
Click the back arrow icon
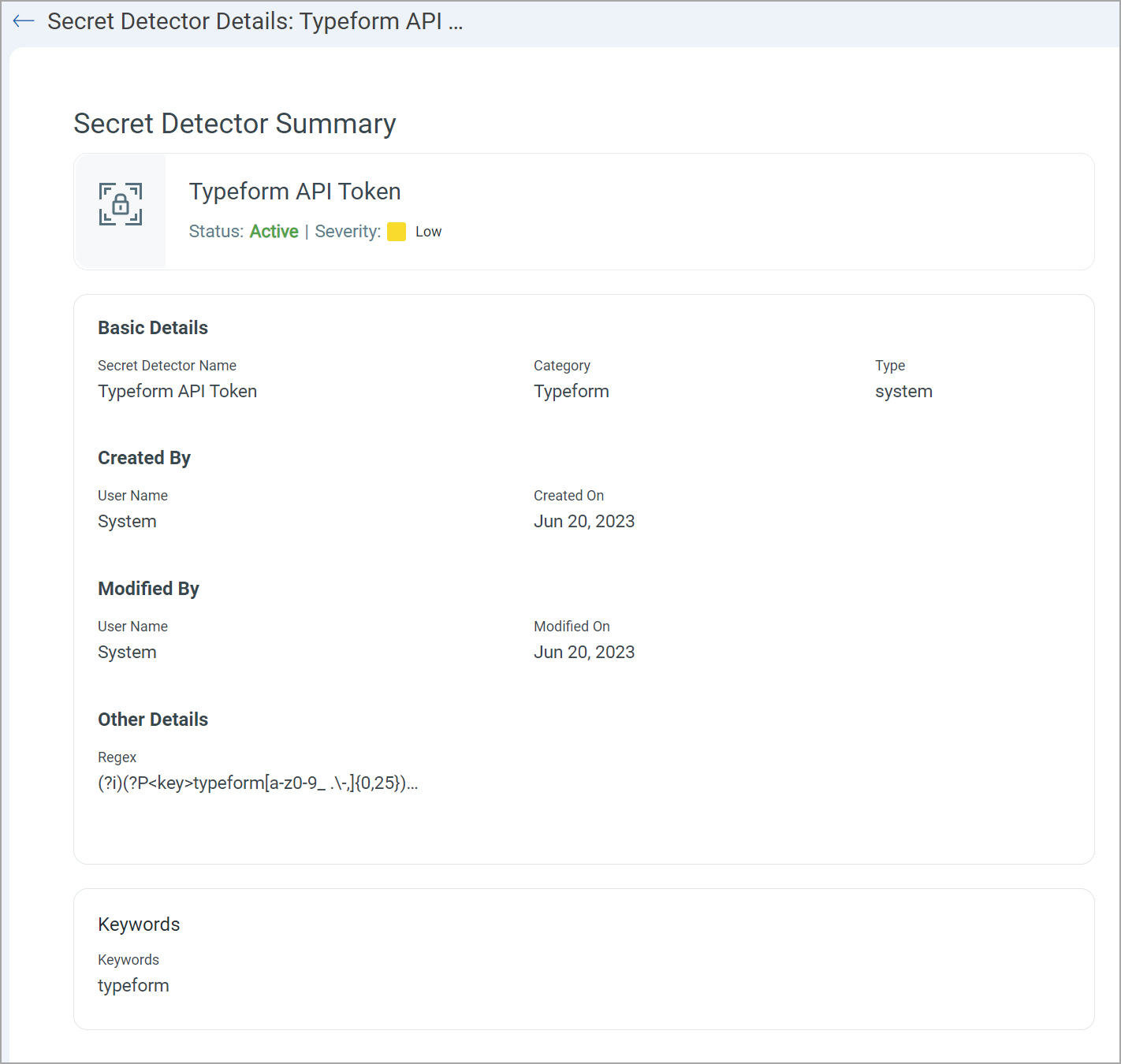pos(24,21)
